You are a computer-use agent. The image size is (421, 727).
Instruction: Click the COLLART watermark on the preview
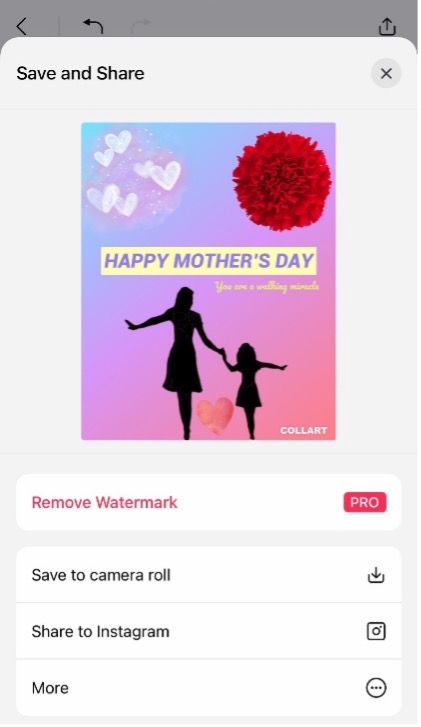tap(304, 431)
